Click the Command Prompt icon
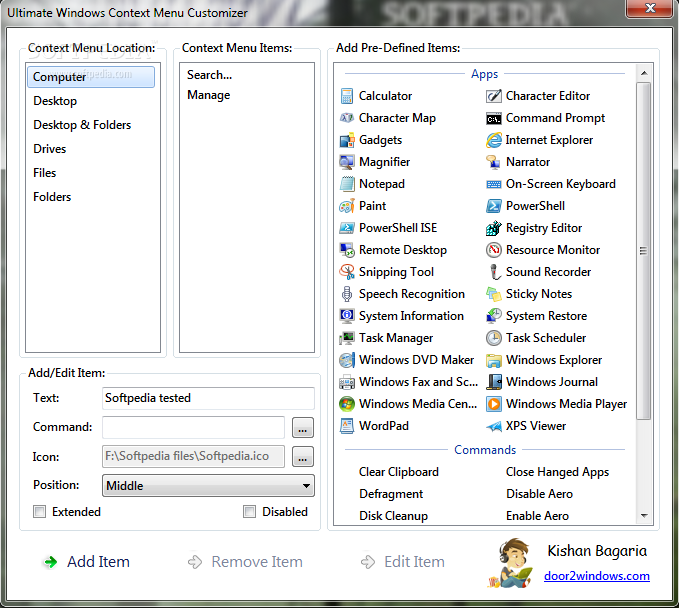Image resolution: width=679 pixels, height=608 pixels. 494,118
